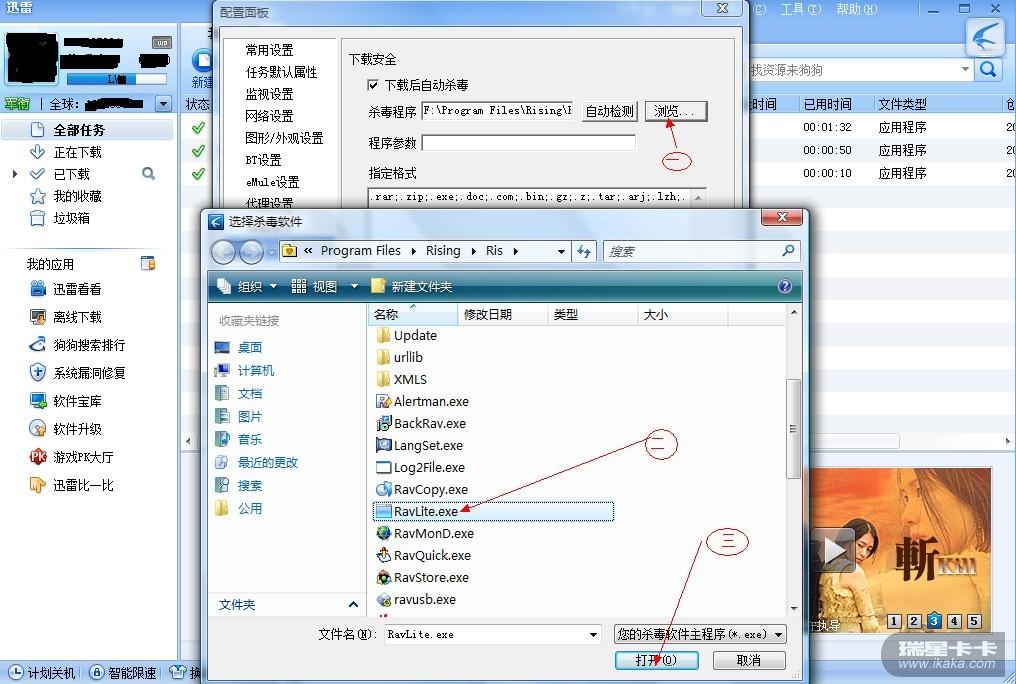Select BT设置 in config panel
This screenshot has width=1016, height=684.
click(264, 160)
